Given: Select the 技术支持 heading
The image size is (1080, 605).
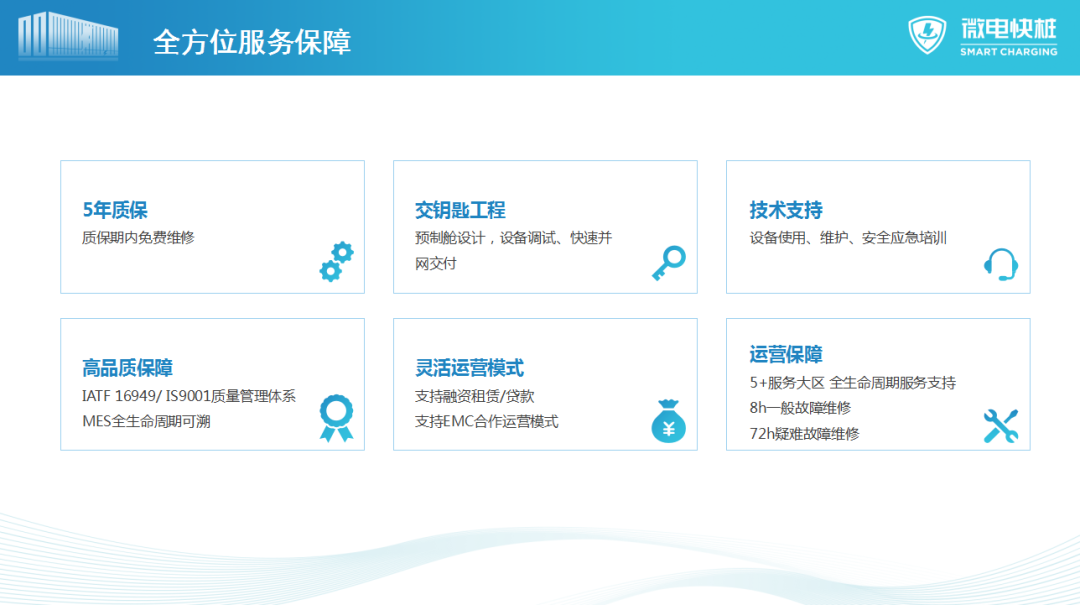Looking at the screenshot, I should 786,209.
